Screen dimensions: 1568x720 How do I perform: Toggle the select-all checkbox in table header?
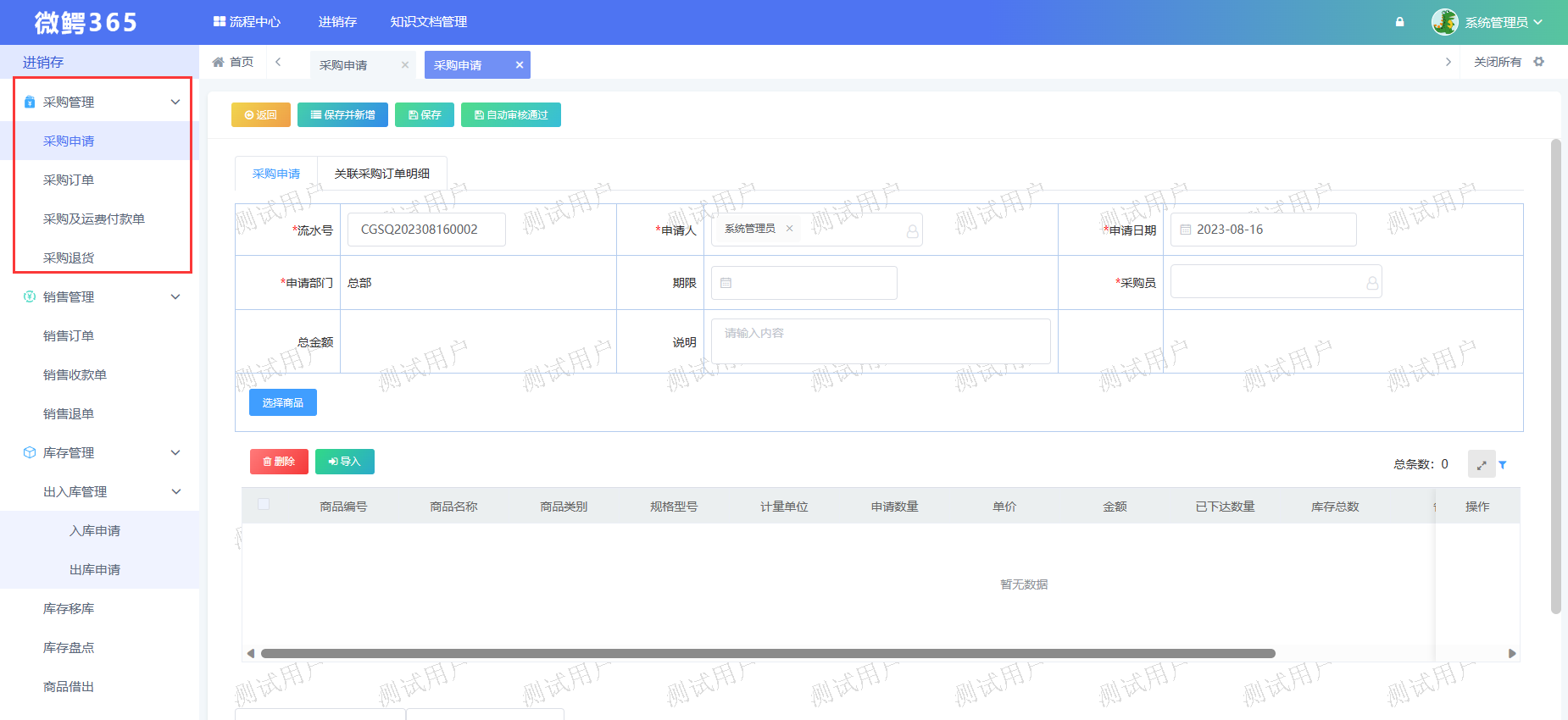pos(264,505)
